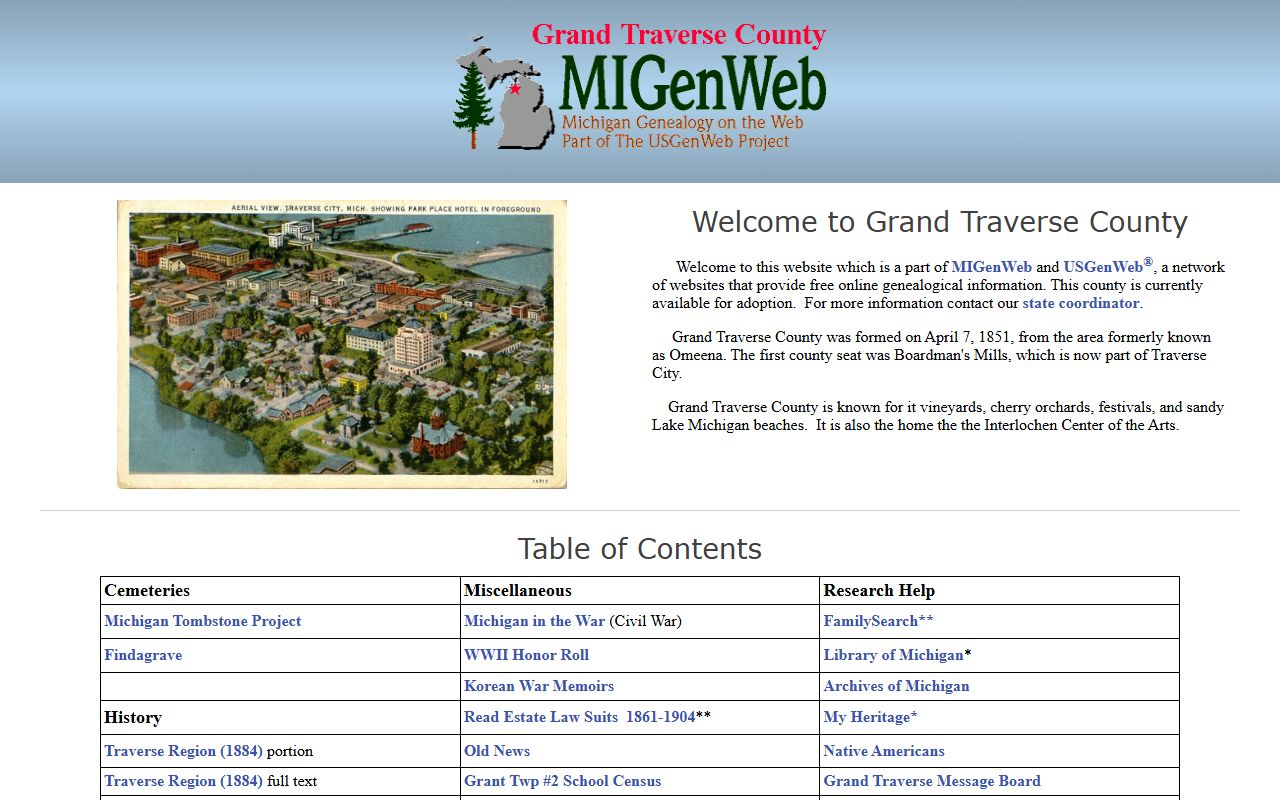
Task: Open Michigan in the War link
Action: [534, 621]
